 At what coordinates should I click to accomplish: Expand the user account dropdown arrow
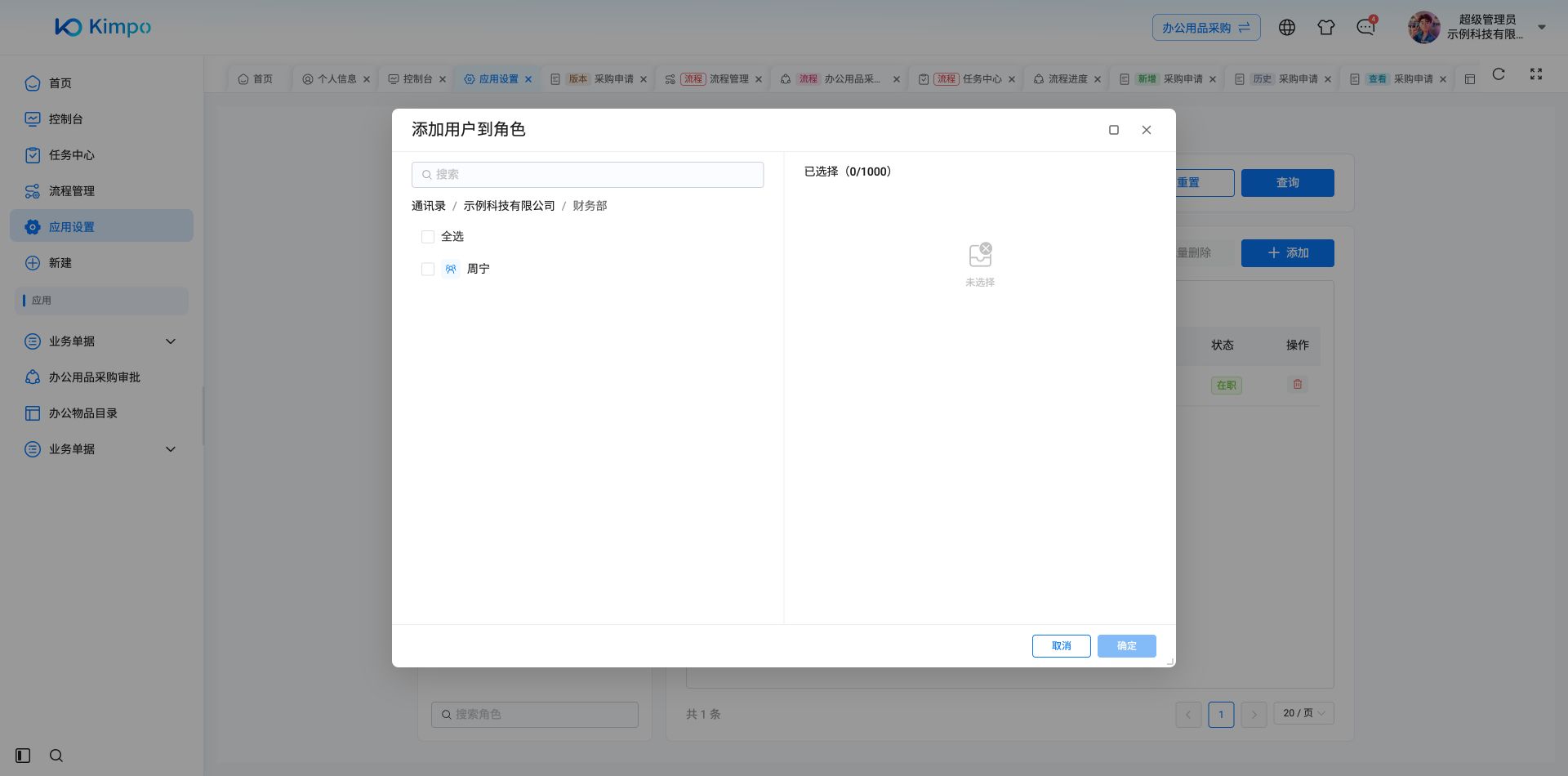[1541, 27]
